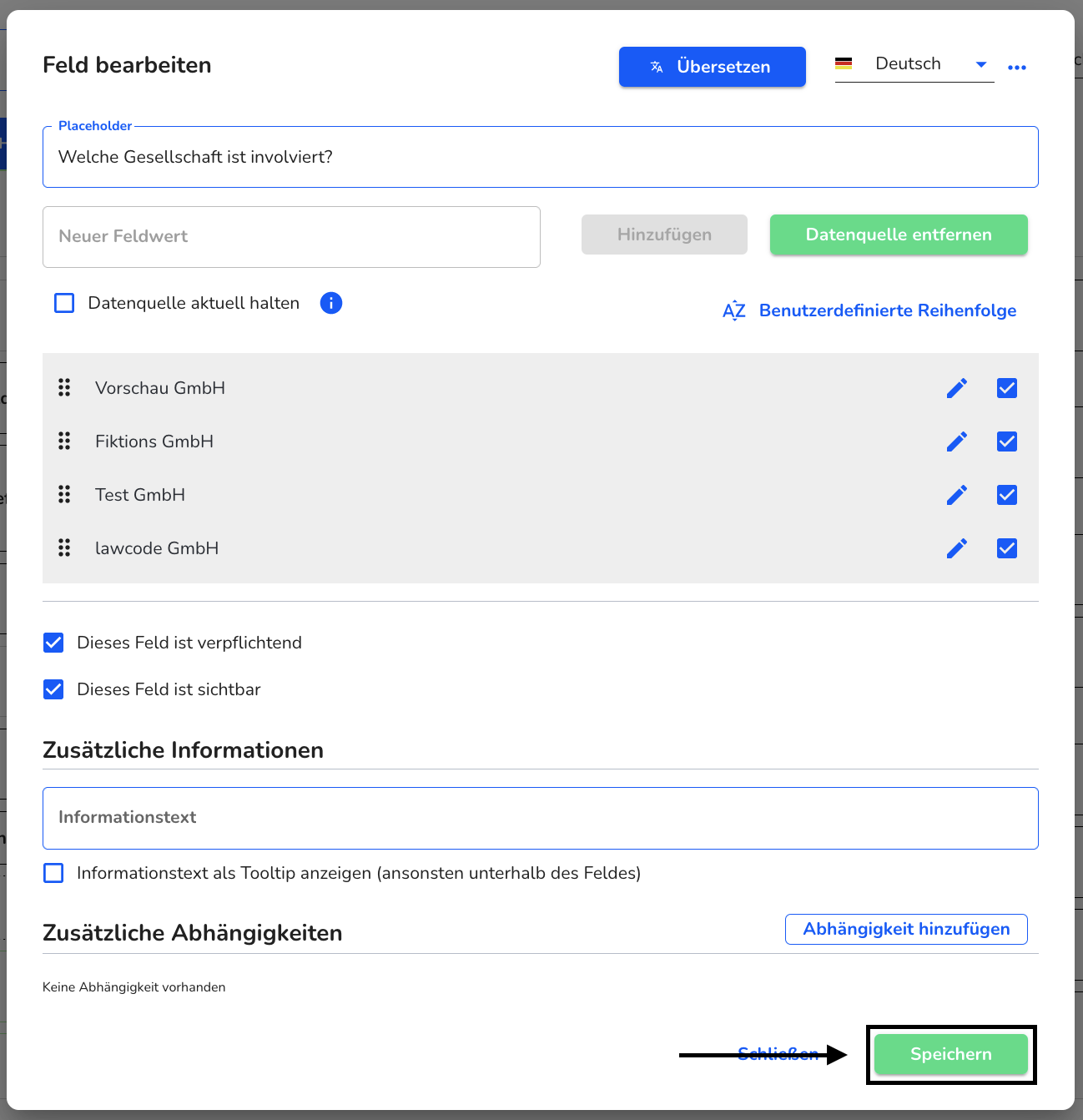The width and height of the screenshot is (1083, 1120).
Task: Enable Datenquelle aktuell halten checkbox
Action: pyautogui.click(x=64, y=303)
